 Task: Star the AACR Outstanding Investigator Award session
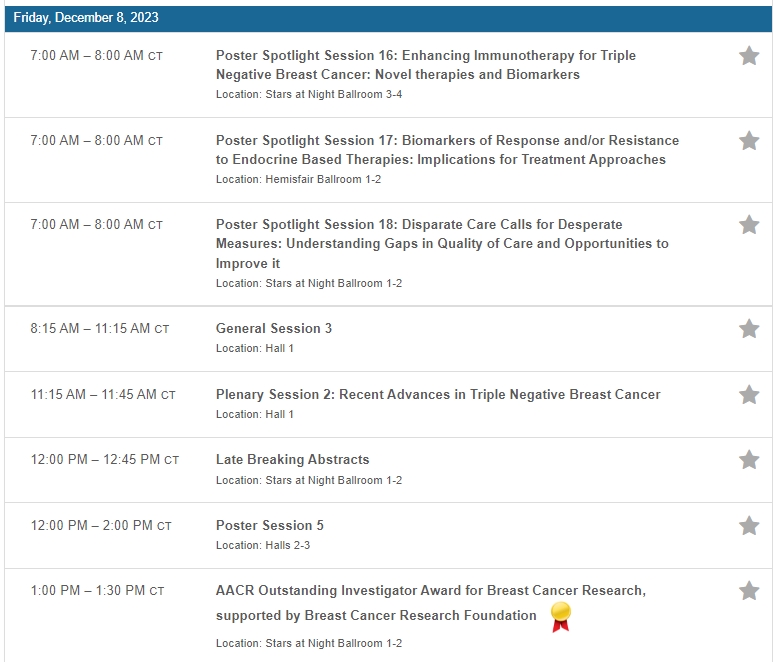click(749, 591)
